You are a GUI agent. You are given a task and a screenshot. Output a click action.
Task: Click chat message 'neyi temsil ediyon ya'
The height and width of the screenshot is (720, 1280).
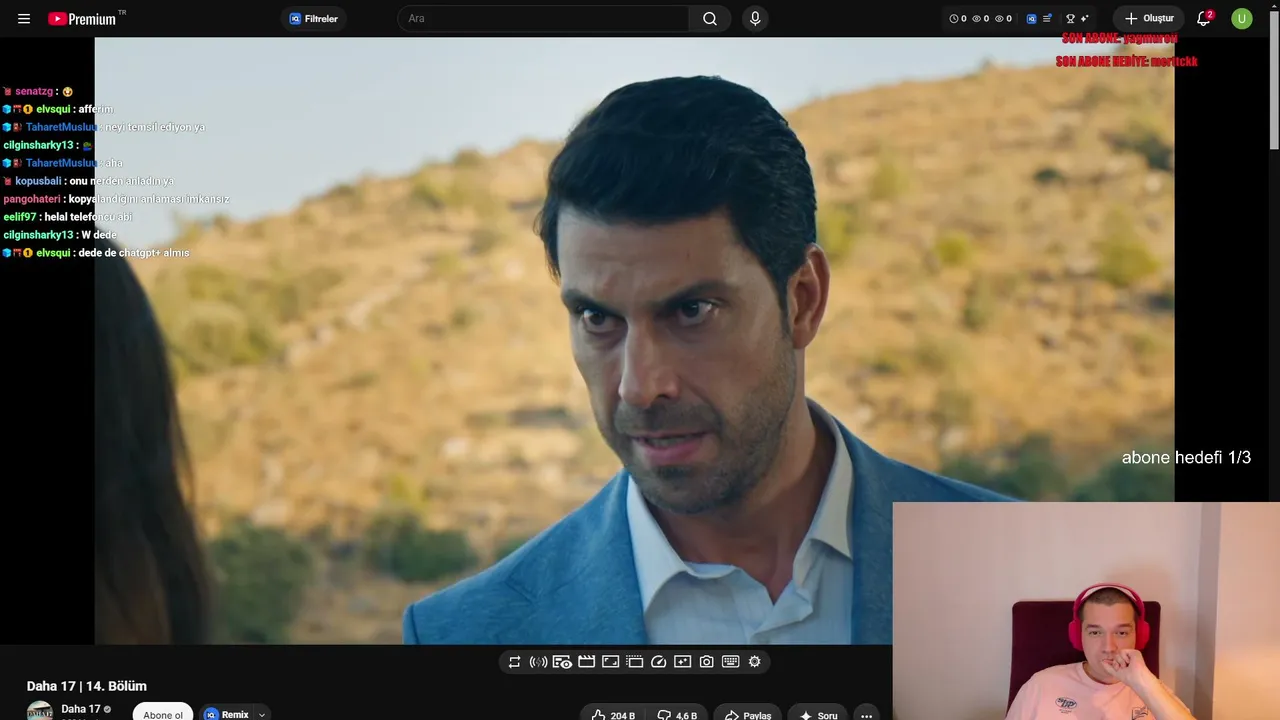click(155, 127)
